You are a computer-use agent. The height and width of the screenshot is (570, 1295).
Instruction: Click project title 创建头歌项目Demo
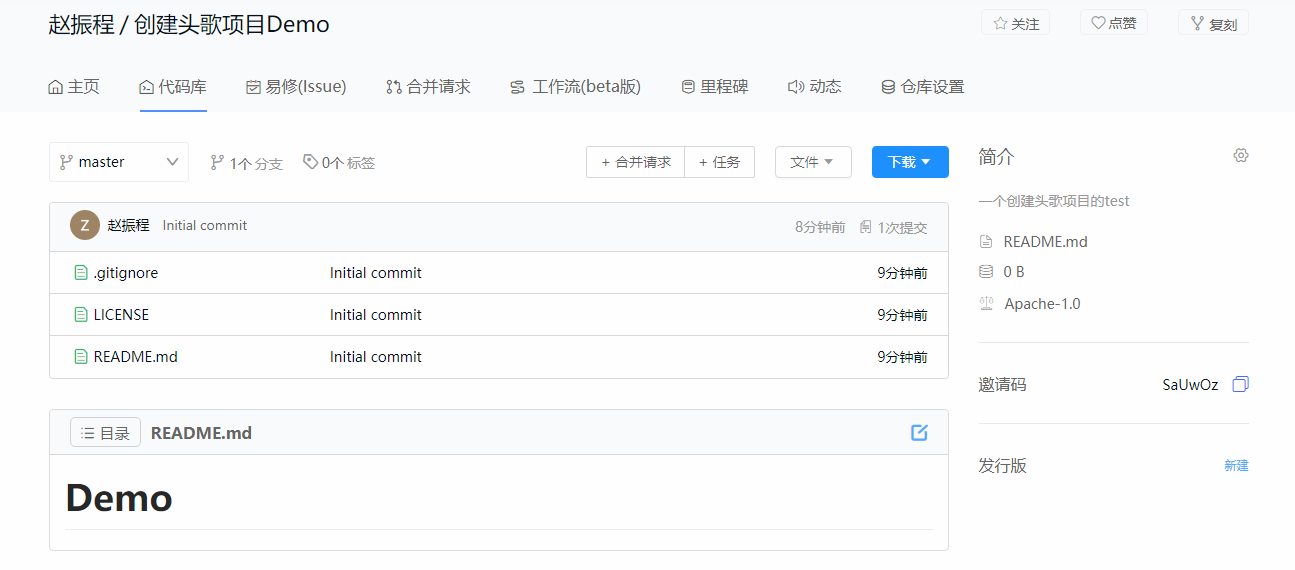coord(232,24)
